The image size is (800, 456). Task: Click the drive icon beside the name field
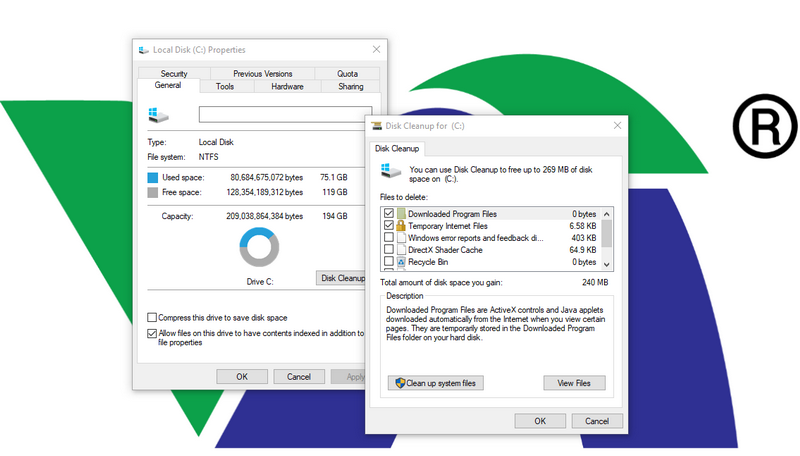158,115
